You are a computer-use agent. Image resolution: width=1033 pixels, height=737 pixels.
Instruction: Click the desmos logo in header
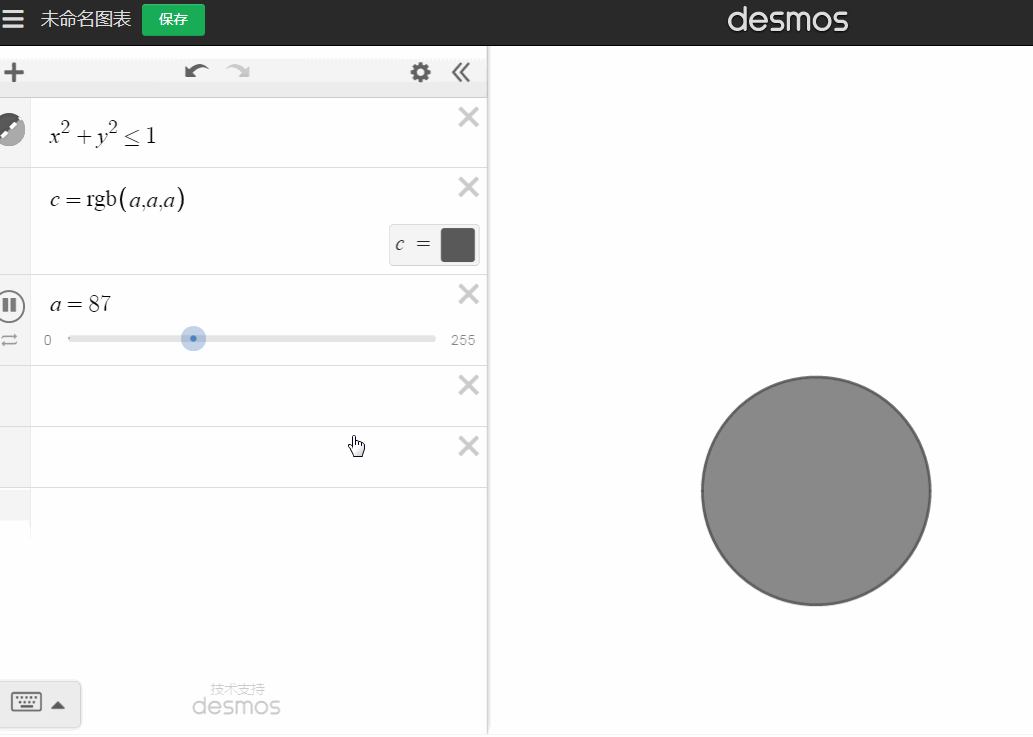click(788, 20)
